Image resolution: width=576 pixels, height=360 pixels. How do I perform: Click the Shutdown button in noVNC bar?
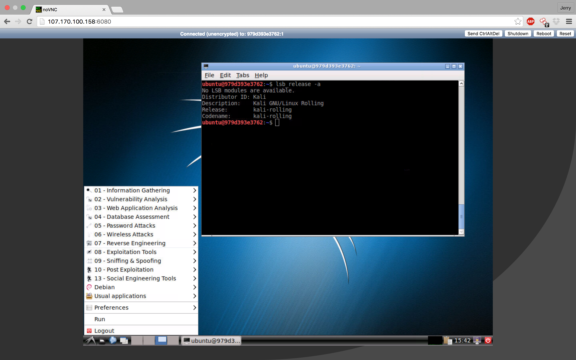pyautogui.click(x=518, y=33)
